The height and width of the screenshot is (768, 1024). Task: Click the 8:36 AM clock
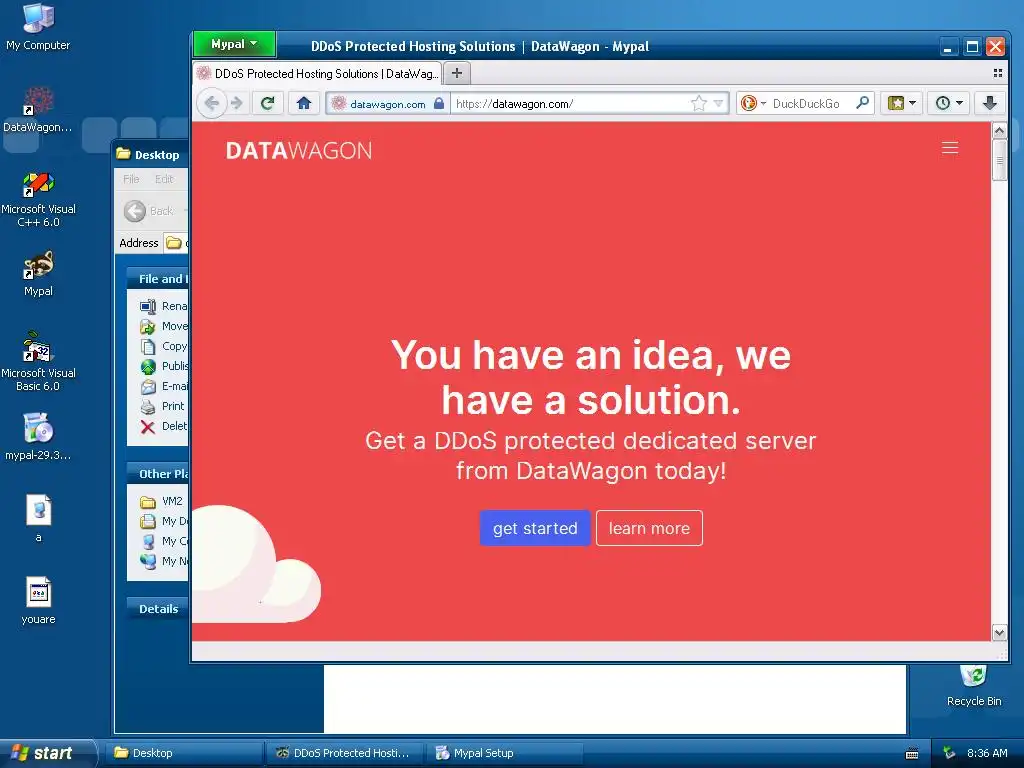pyautogui.click(x=987, y=753)
